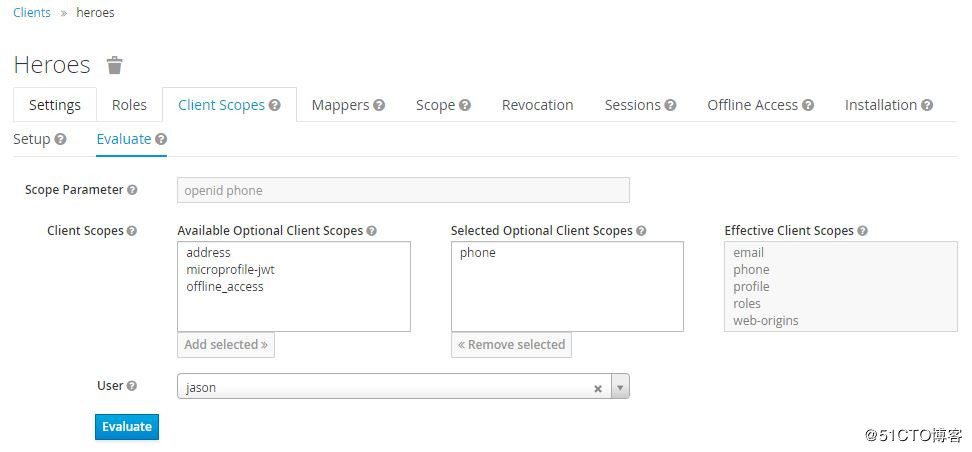972x452 pixels.
Task: Click the Add selected button
Action: click(x=226, y=345)
